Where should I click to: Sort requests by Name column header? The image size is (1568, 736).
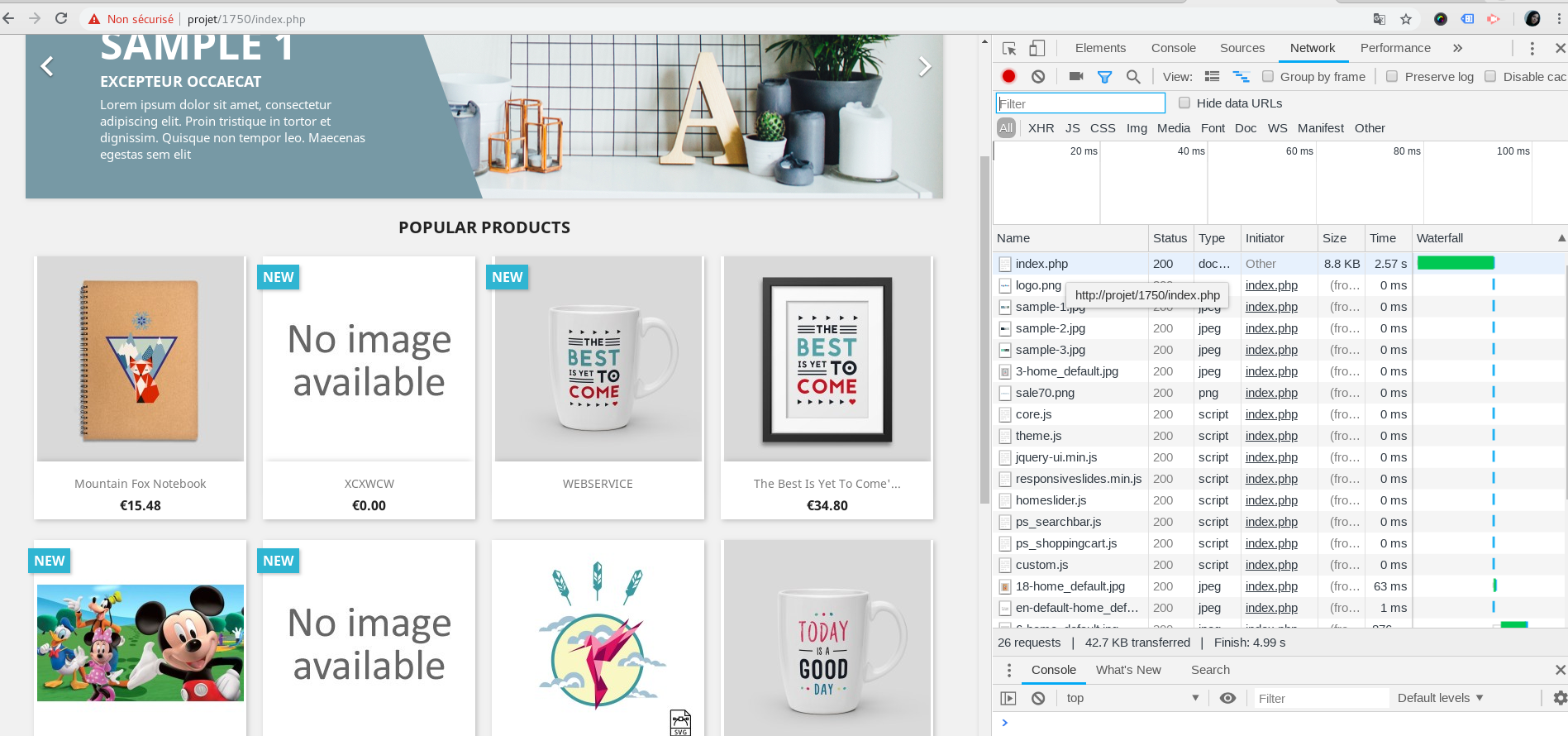1070,238
